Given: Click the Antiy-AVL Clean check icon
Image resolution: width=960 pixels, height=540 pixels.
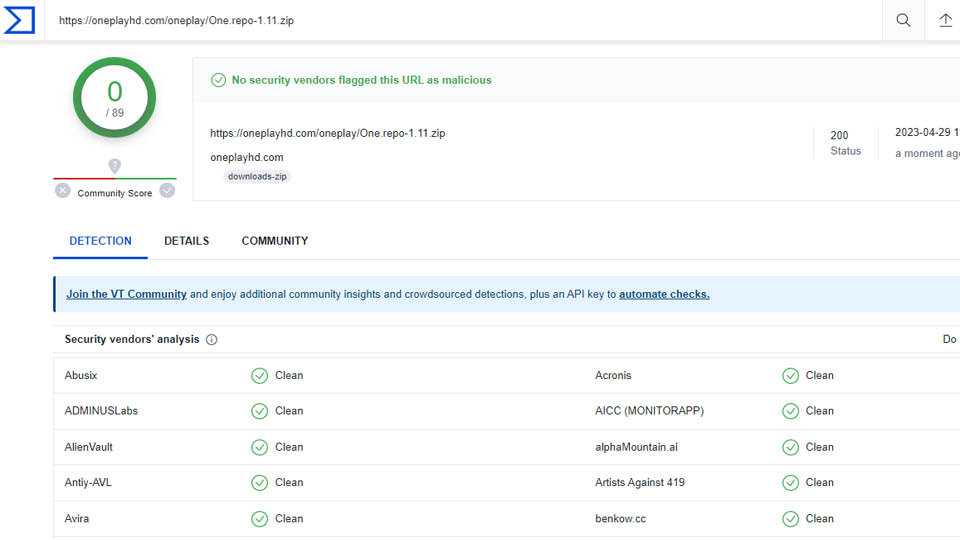Looking at the screenshot, I should 260,483.
